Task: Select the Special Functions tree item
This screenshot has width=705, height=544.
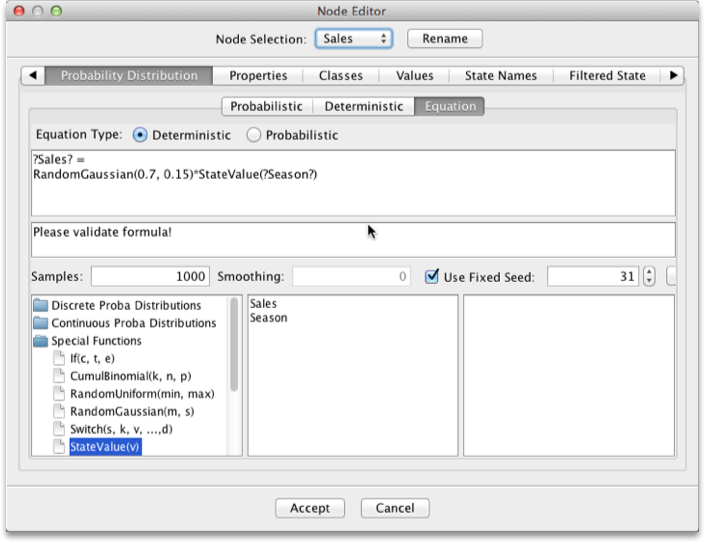Action: coord(96,341)
